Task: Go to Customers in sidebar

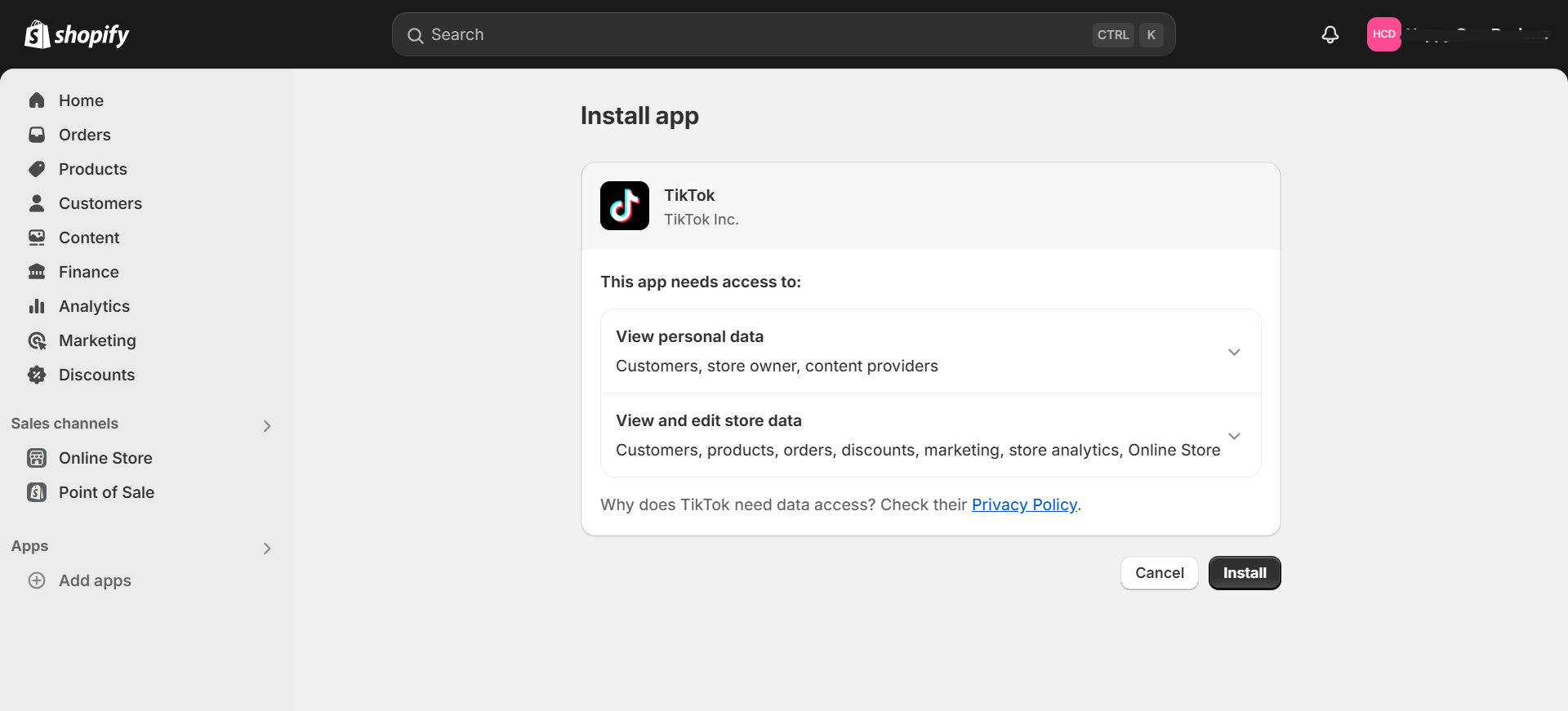Action: [100, 203]
